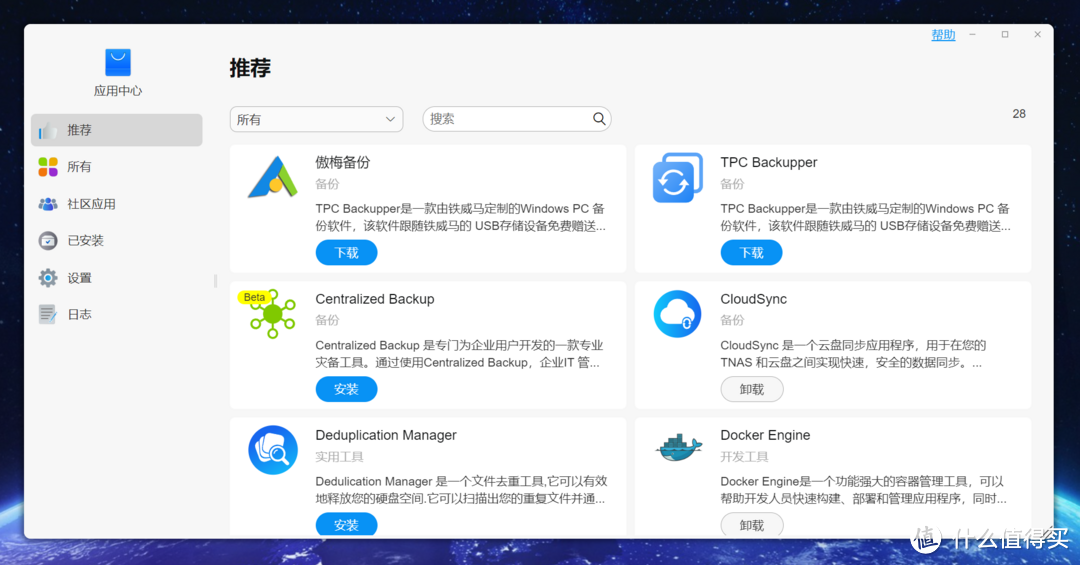
Task: Click the 应用中心 shopping bag logo
Action: [x=118, y=62]
